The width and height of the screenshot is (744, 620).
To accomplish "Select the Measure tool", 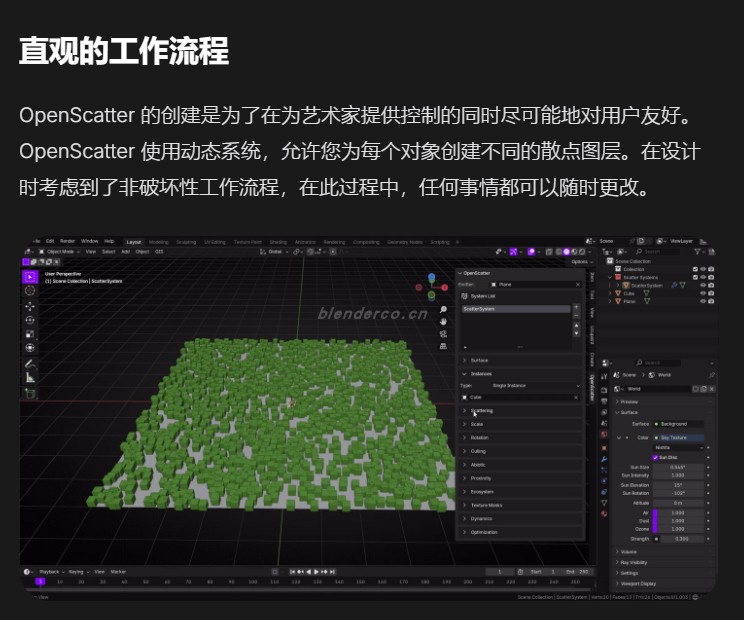I will click(30, 378).
